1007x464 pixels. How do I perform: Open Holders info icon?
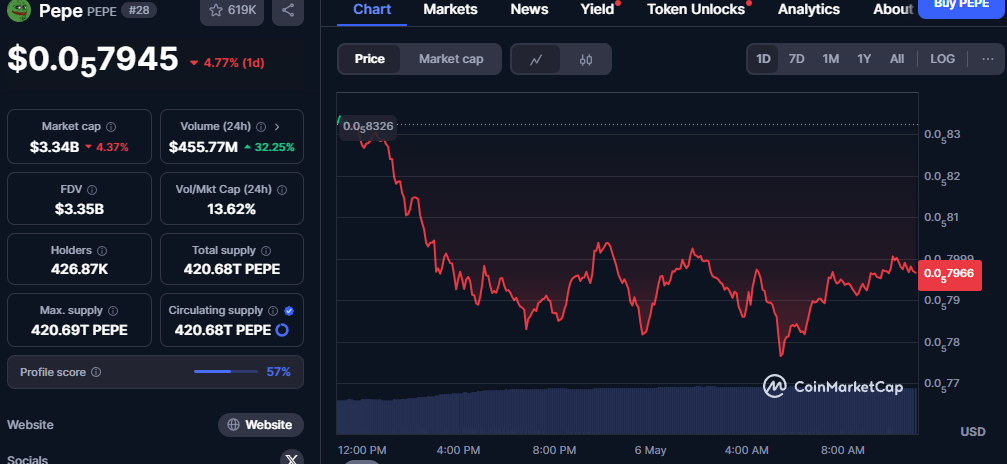(x=102, y=251)
